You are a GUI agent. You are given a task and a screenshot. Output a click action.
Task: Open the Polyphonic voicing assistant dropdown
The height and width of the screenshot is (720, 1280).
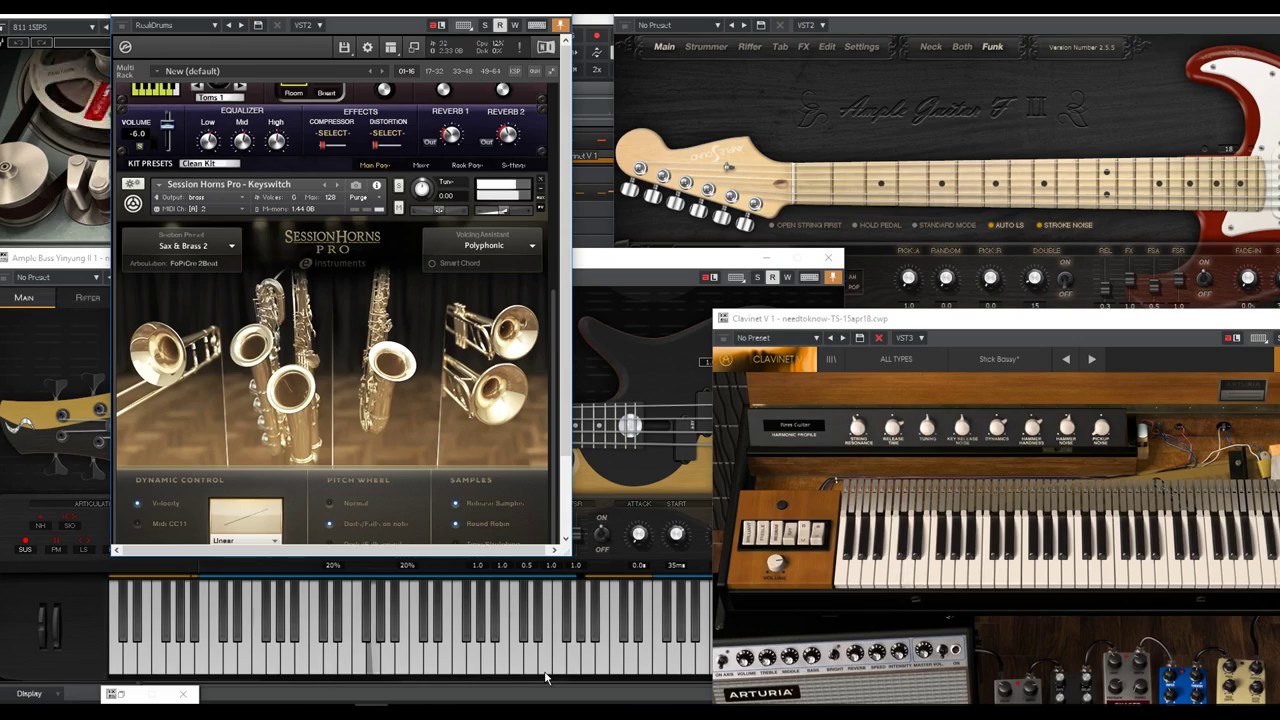tap(484, 246)
